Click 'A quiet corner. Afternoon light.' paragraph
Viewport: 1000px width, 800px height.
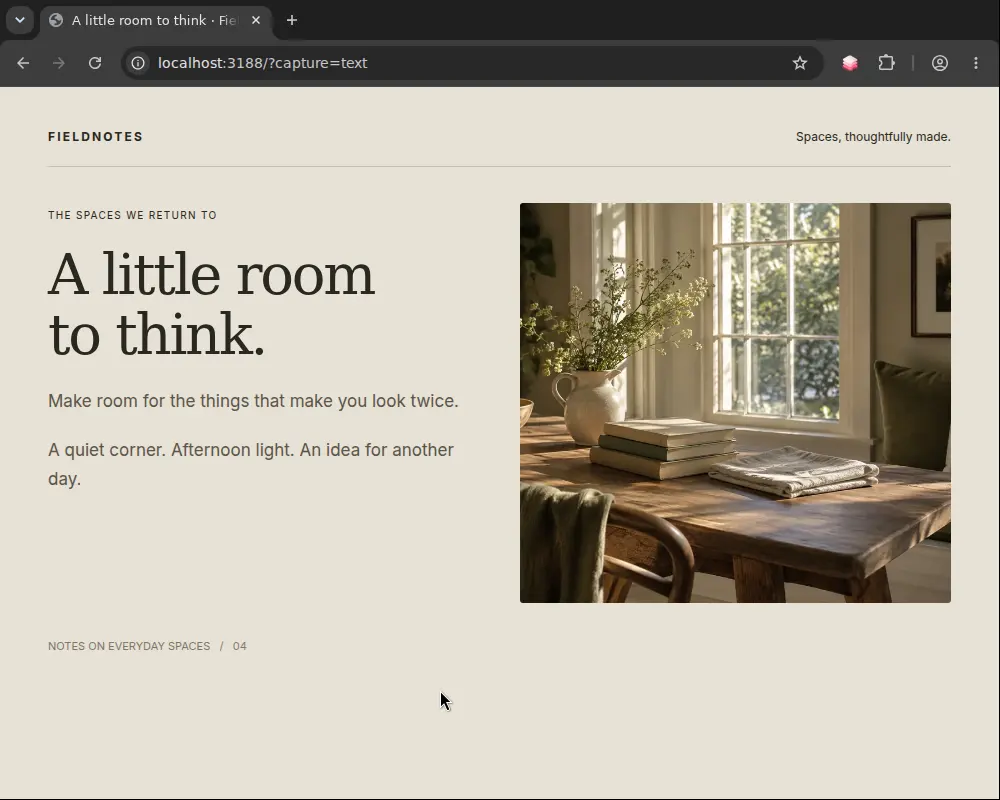click(251, 464)
